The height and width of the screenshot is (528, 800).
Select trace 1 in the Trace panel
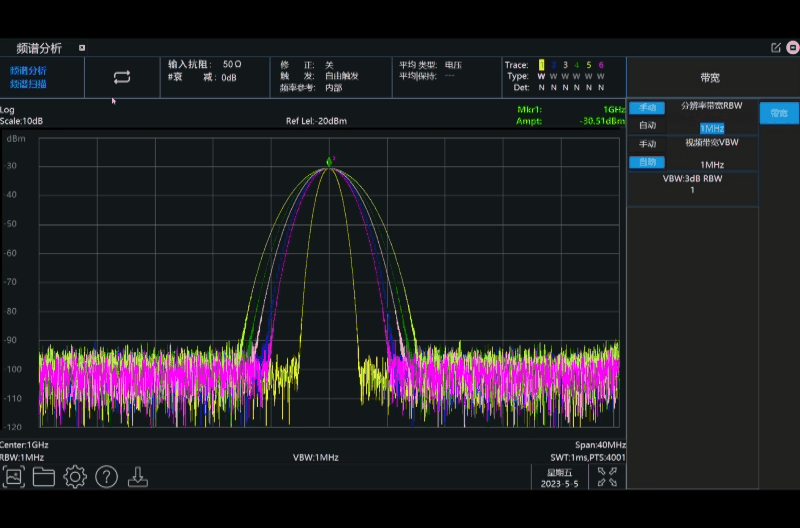541,65
